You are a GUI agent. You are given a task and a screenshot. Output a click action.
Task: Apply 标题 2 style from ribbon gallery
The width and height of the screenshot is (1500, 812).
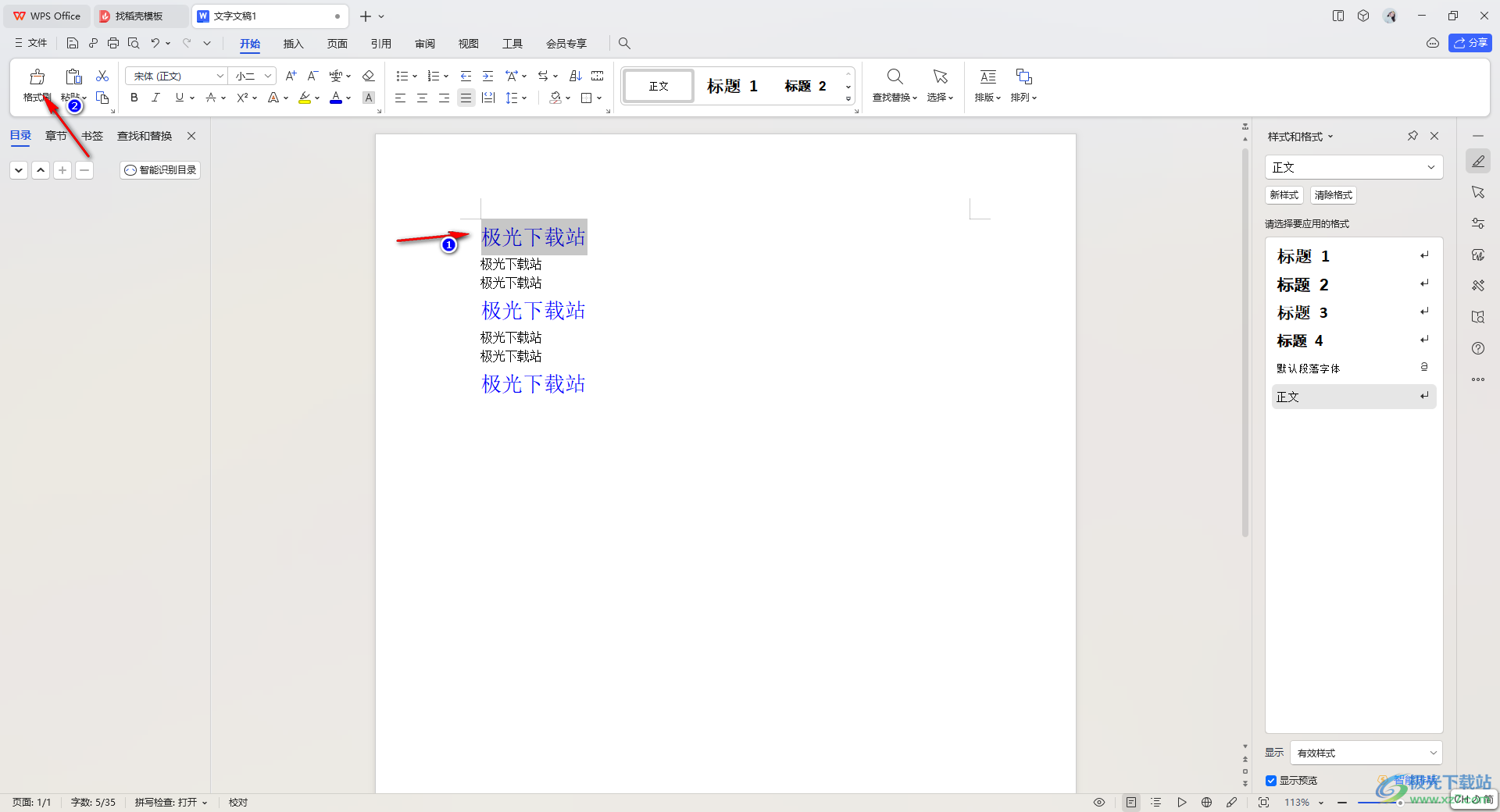click(805, 86)
